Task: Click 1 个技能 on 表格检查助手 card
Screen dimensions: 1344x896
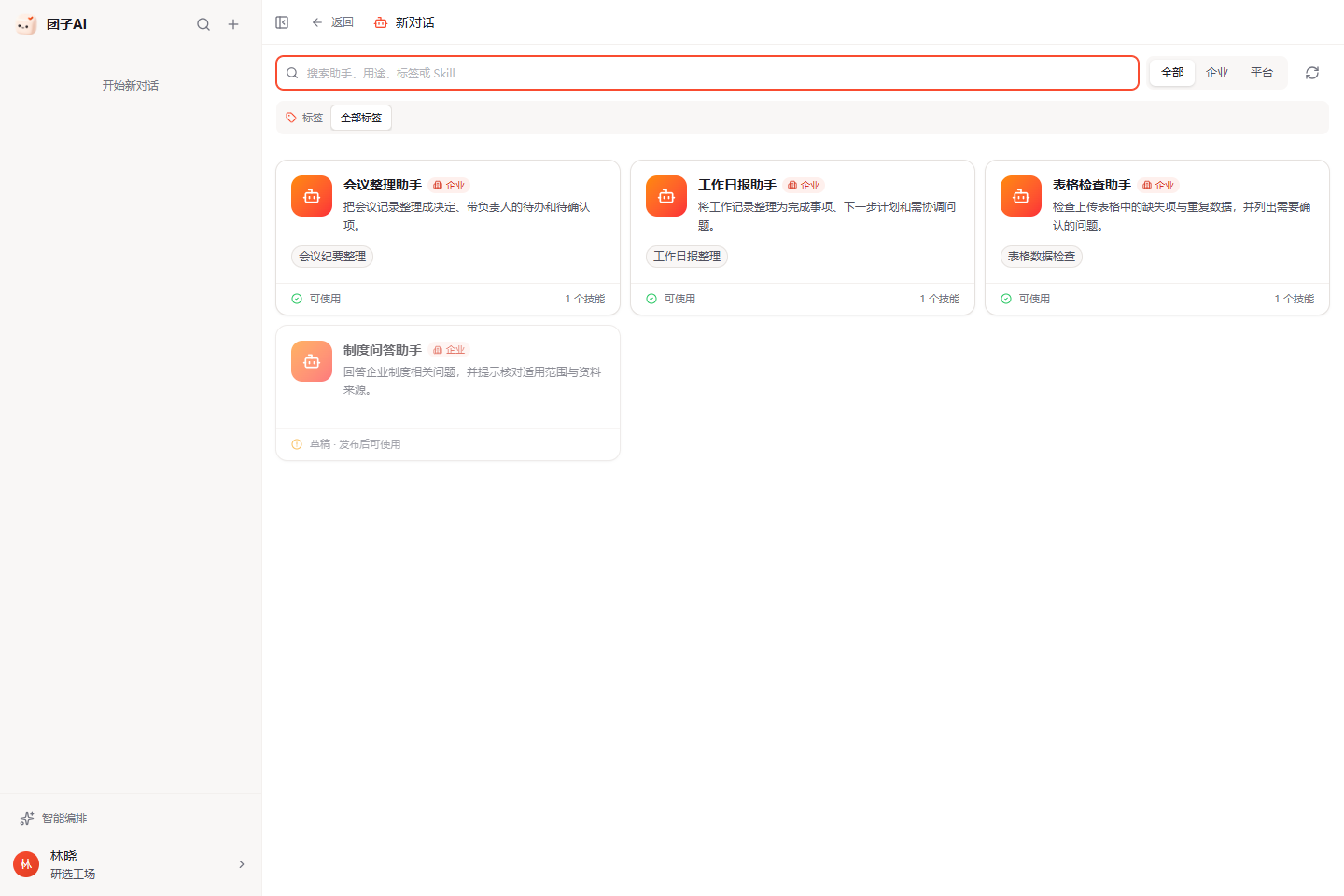Action: [x=1295, y=299]
